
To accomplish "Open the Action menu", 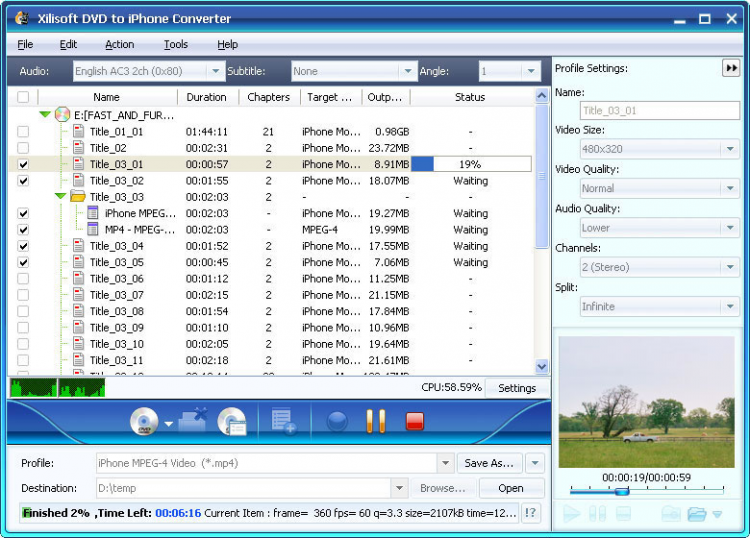I will coord(119,44).
